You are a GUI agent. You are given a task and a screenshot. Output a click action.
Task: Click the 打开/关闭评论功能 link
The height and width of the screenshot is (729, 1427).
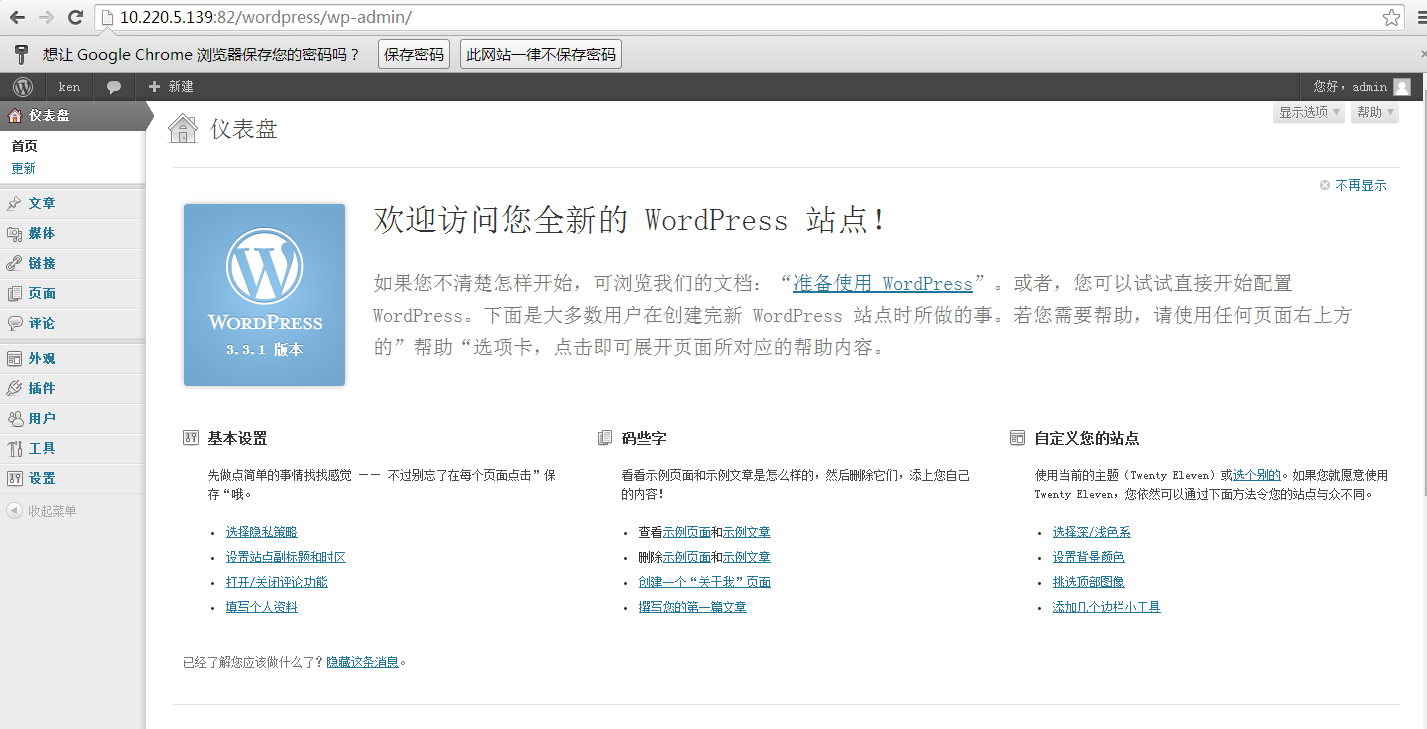[277, 582]
